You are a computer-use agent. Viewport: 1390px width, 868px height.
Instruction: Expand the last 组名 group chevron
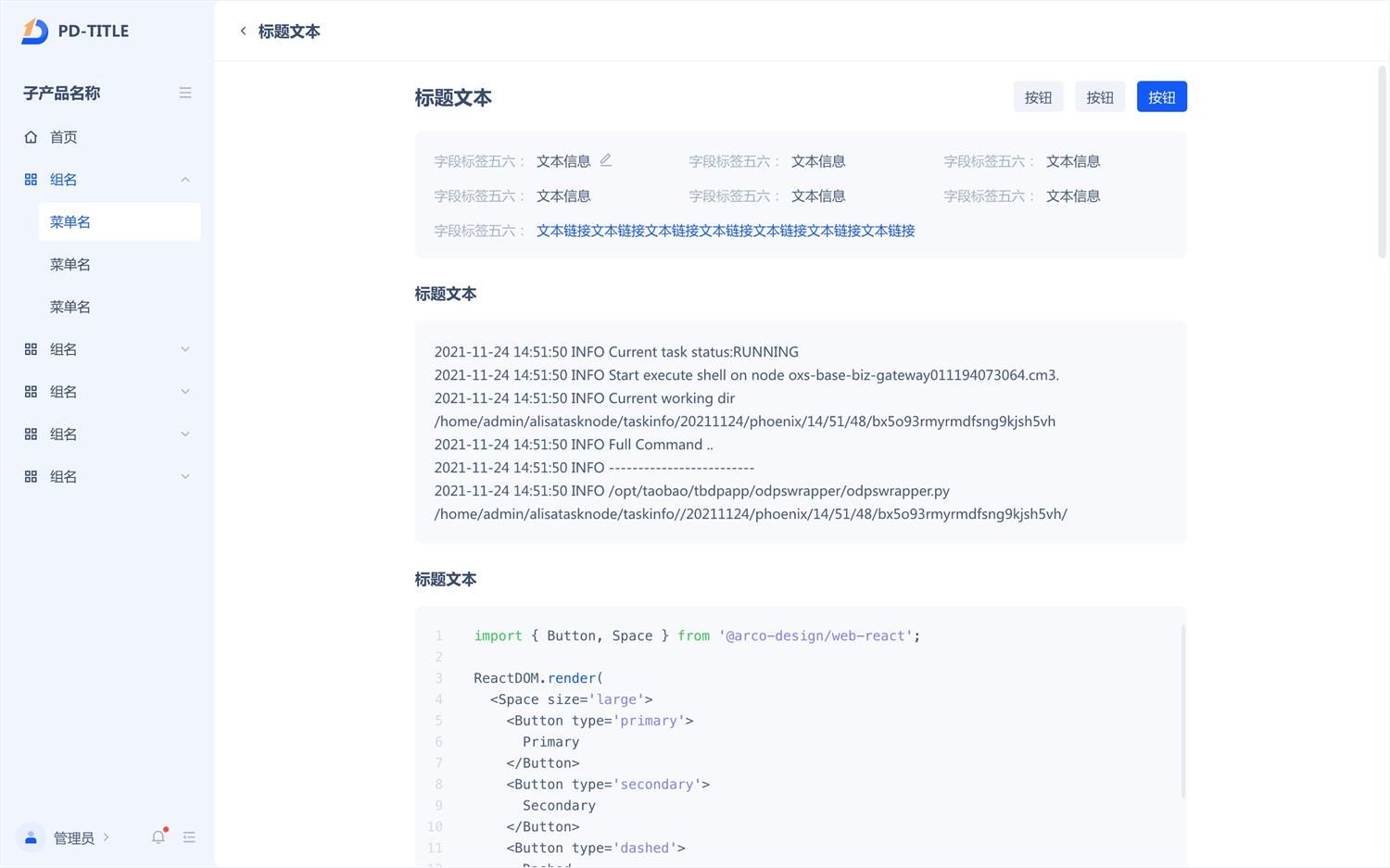coord(185,477)
